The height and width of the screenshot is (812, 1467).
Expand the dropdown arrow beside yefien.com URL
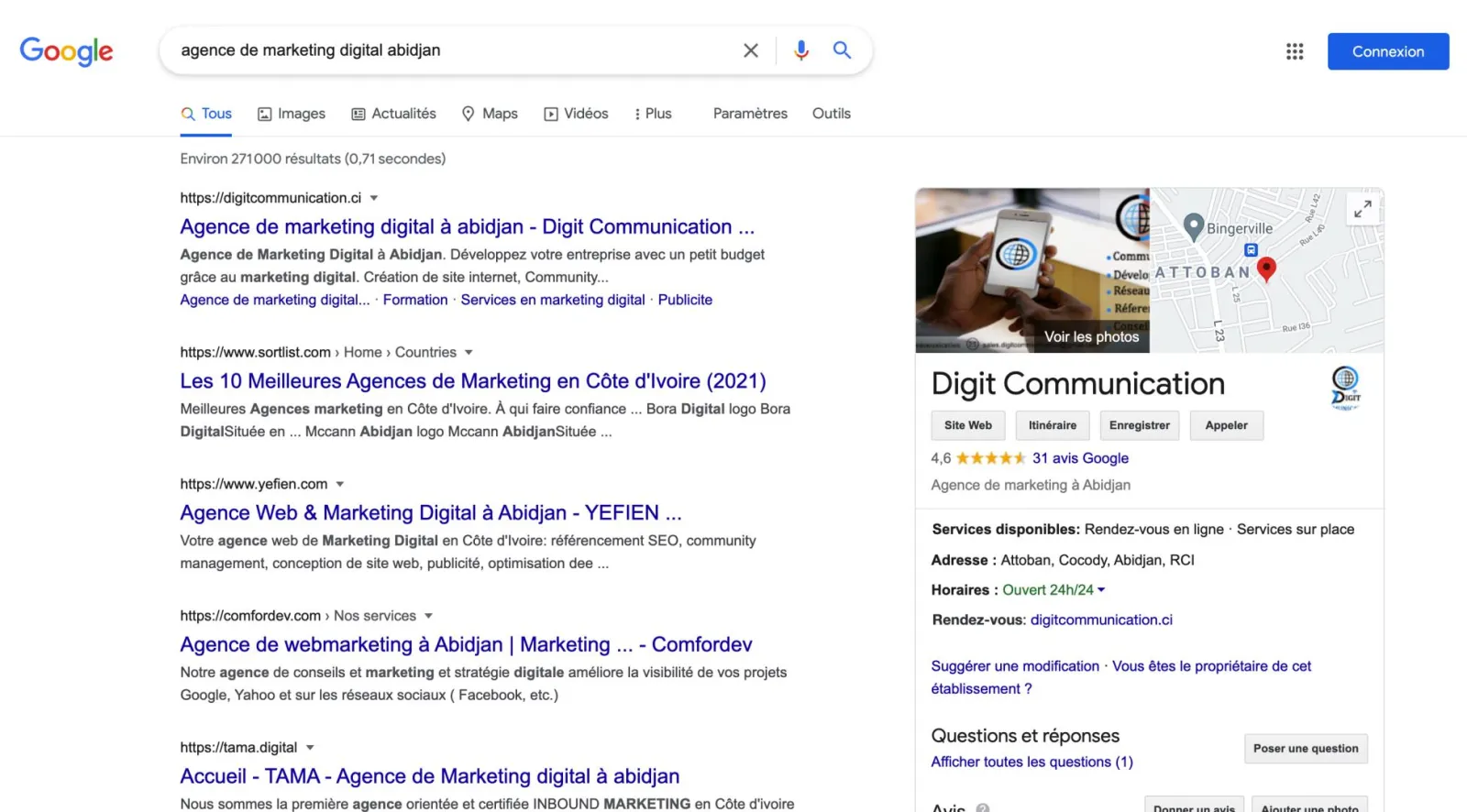coord(340,484)
